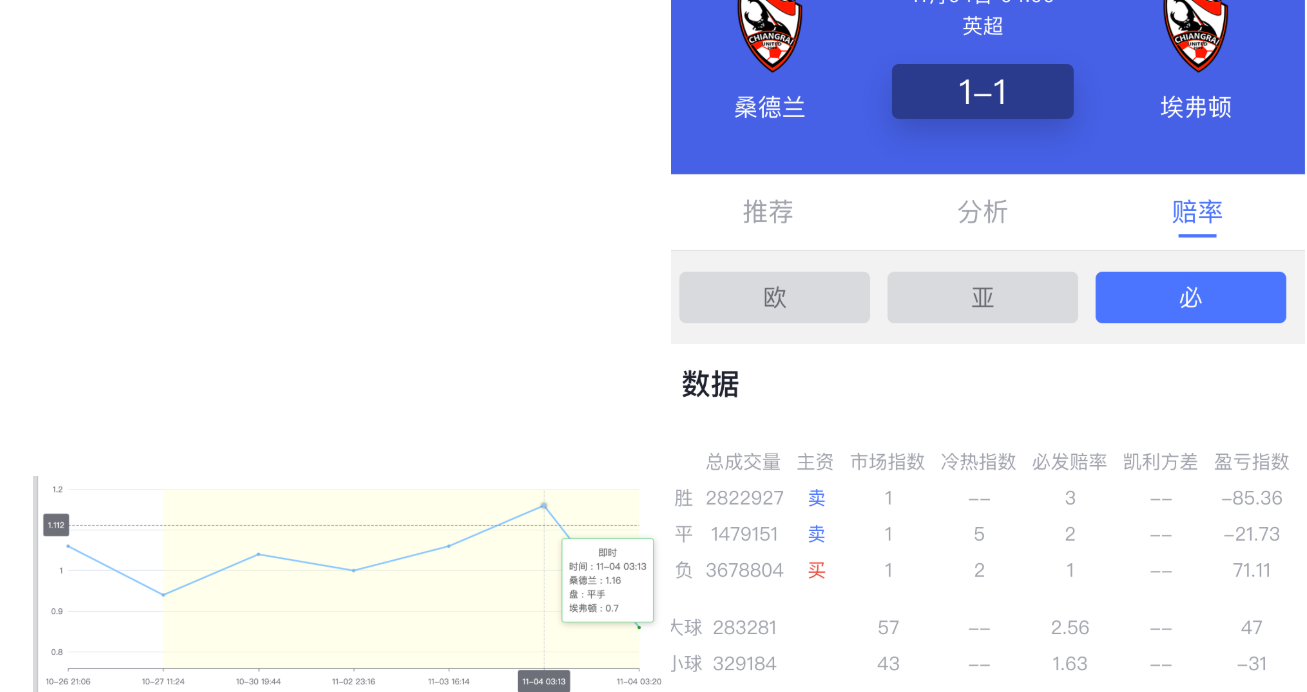The width and height of the screenshot is (1307, 692).
Task: Click 卖 in the 平 row
Action: click(816, 534)
